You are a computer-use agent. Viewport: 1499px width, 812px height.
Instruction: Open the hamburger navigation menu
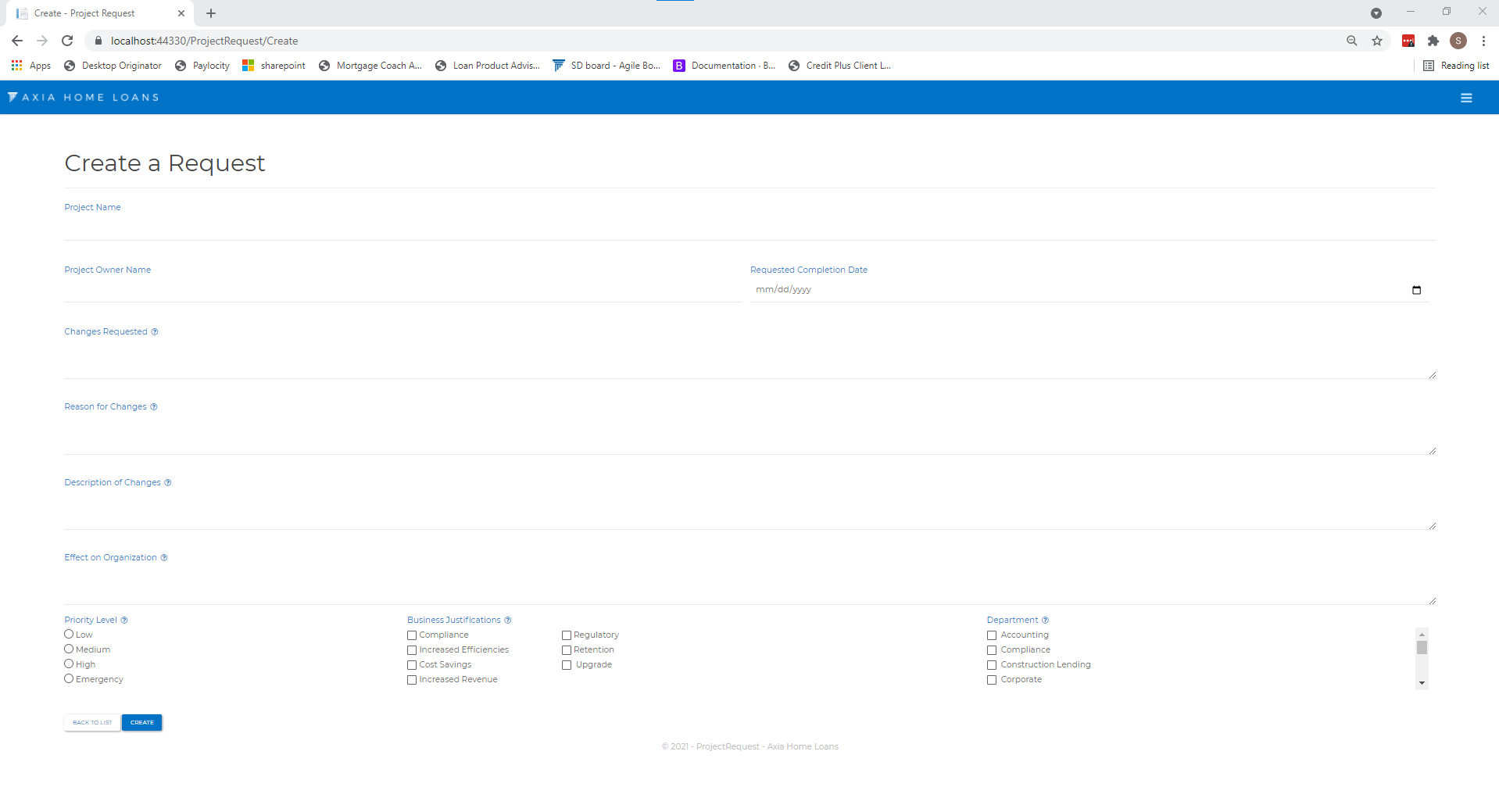coord(1466,97)
